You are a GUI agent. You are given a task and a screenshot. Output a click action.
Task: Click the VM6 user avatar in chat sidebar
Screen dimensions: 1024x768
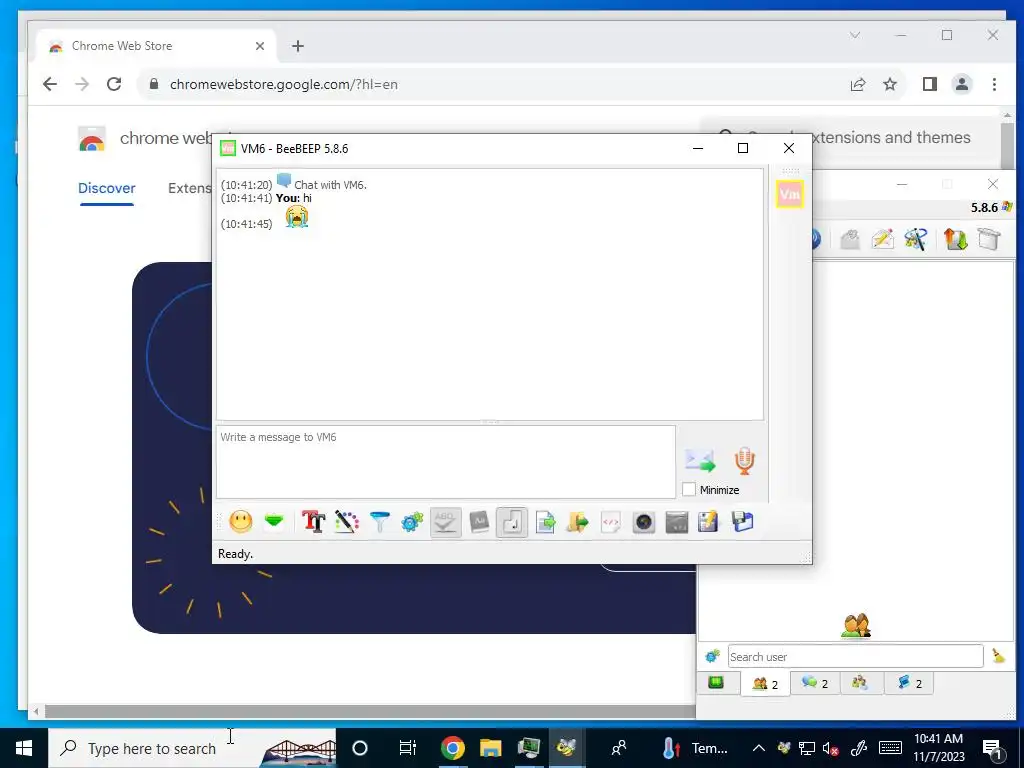[x=790, y=194]
